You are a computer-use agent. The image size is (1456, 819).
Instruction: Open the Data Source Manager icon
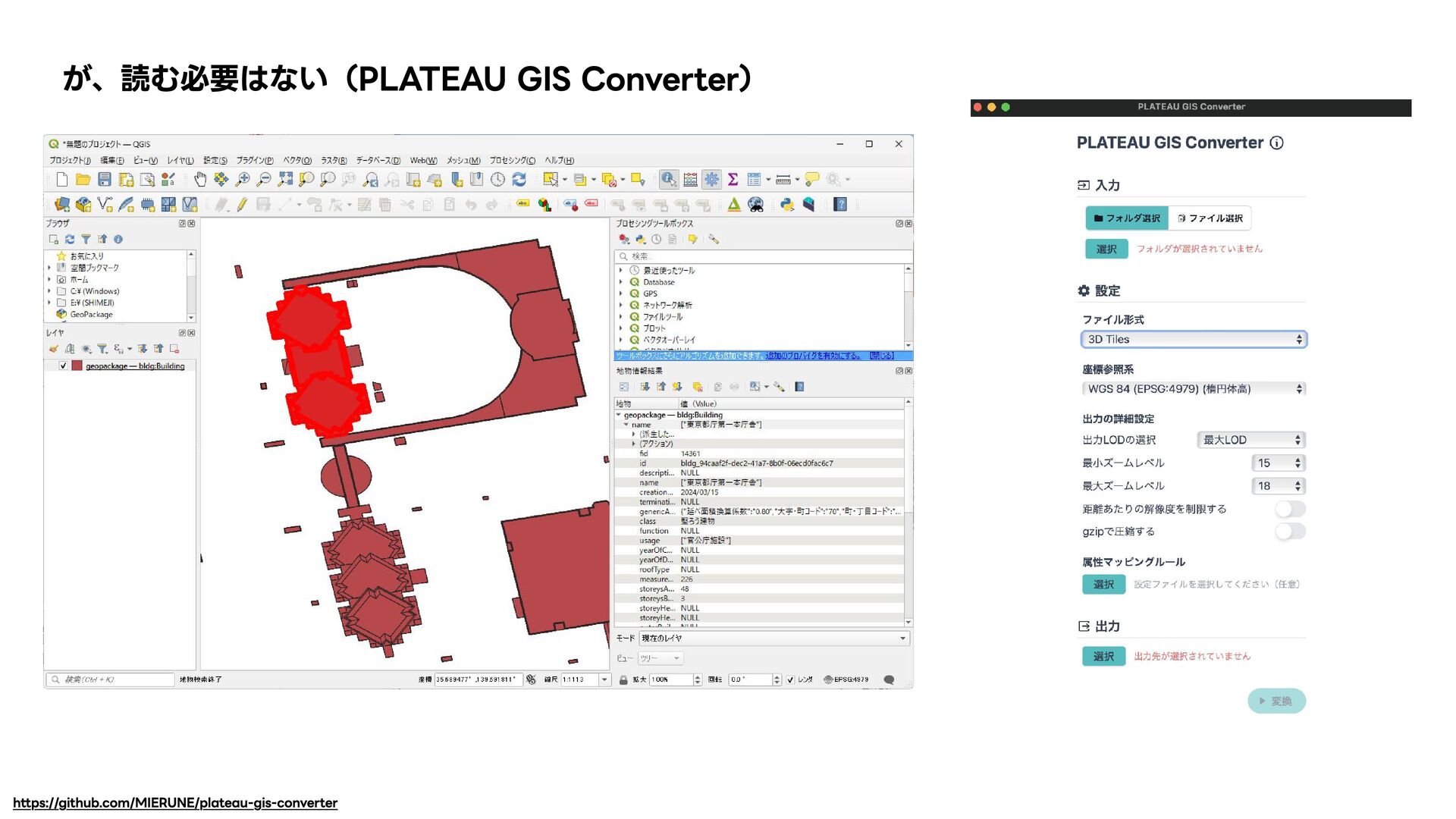pos(62,205)
